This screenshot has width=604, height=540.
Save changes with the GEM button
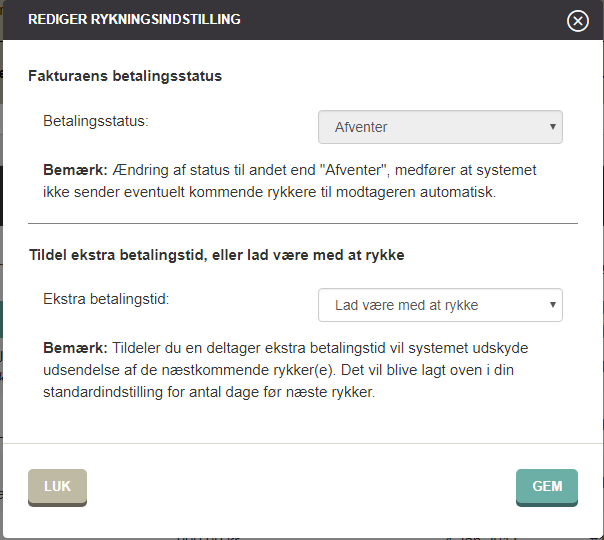pos(547,487)
